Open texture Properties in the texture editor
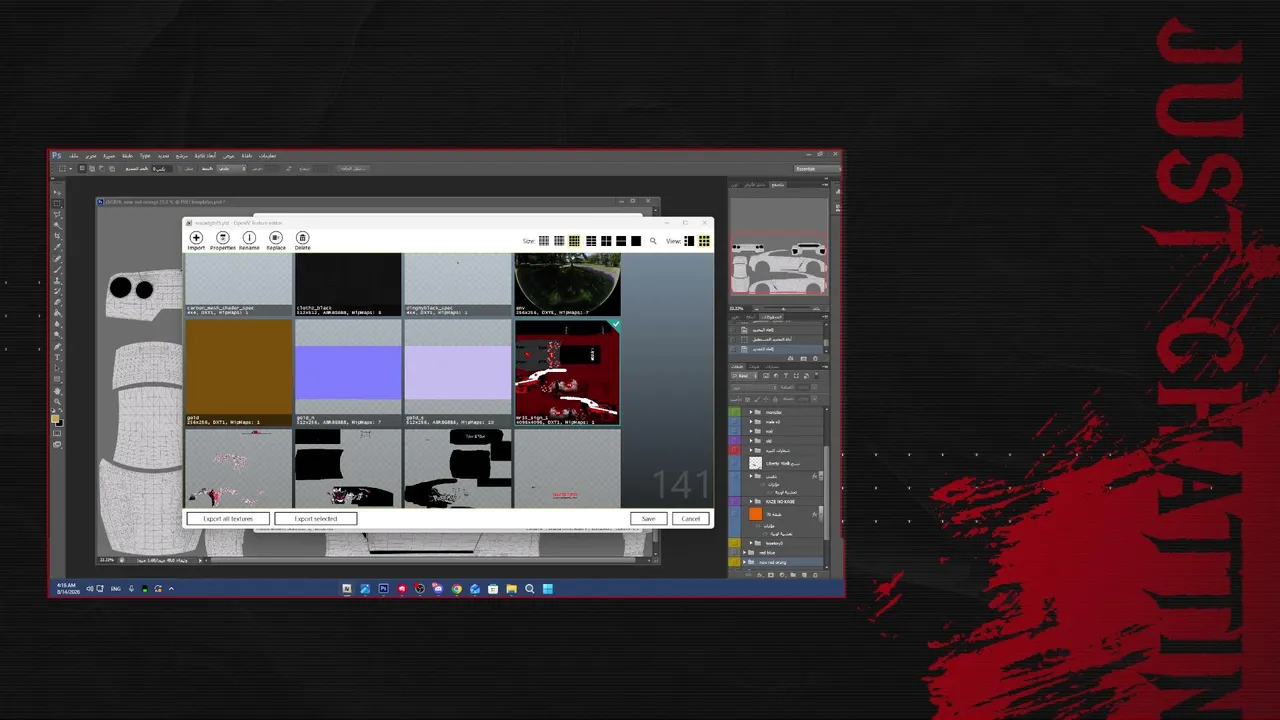This screenshot has height=720, width=1280. (x=223, y=238)
